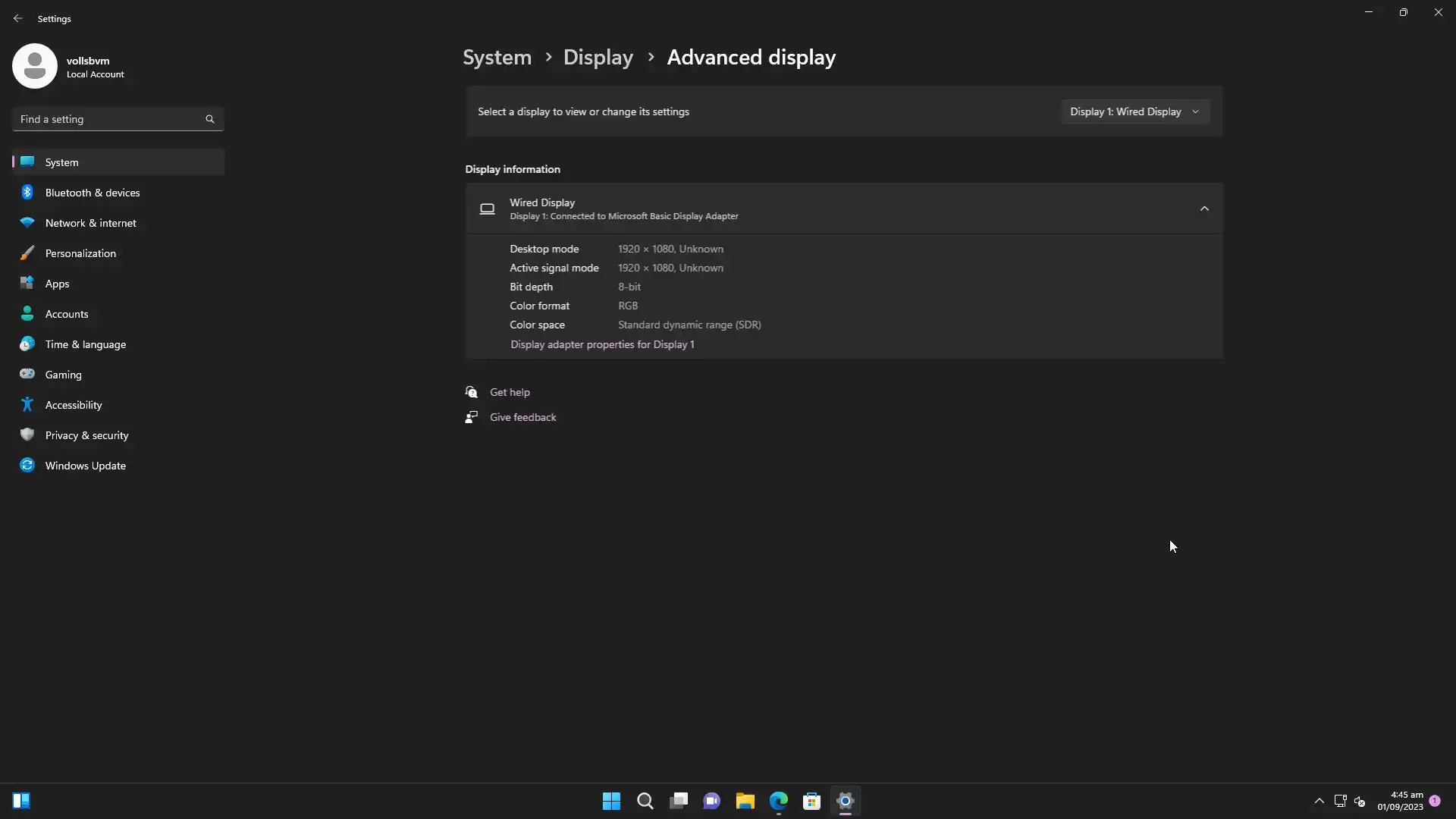
Task: Click the Give feedback link
Action: click(x=522, y=417)
